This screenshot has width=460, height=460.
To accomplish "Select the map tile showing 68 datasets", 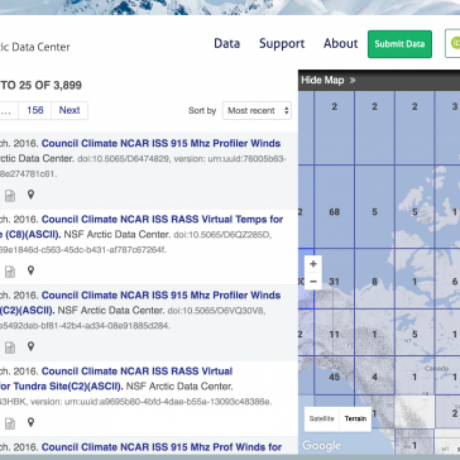I will point(334,207).
